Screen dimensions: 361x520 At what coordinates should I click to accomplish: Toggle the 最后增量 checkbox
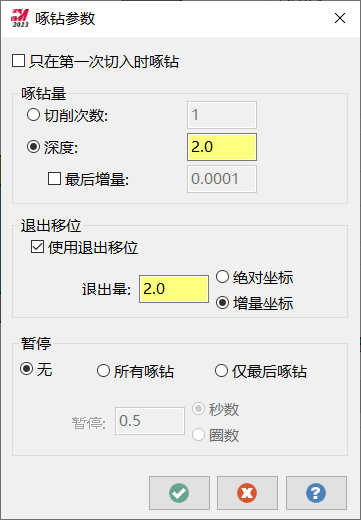tap(54, 179)
